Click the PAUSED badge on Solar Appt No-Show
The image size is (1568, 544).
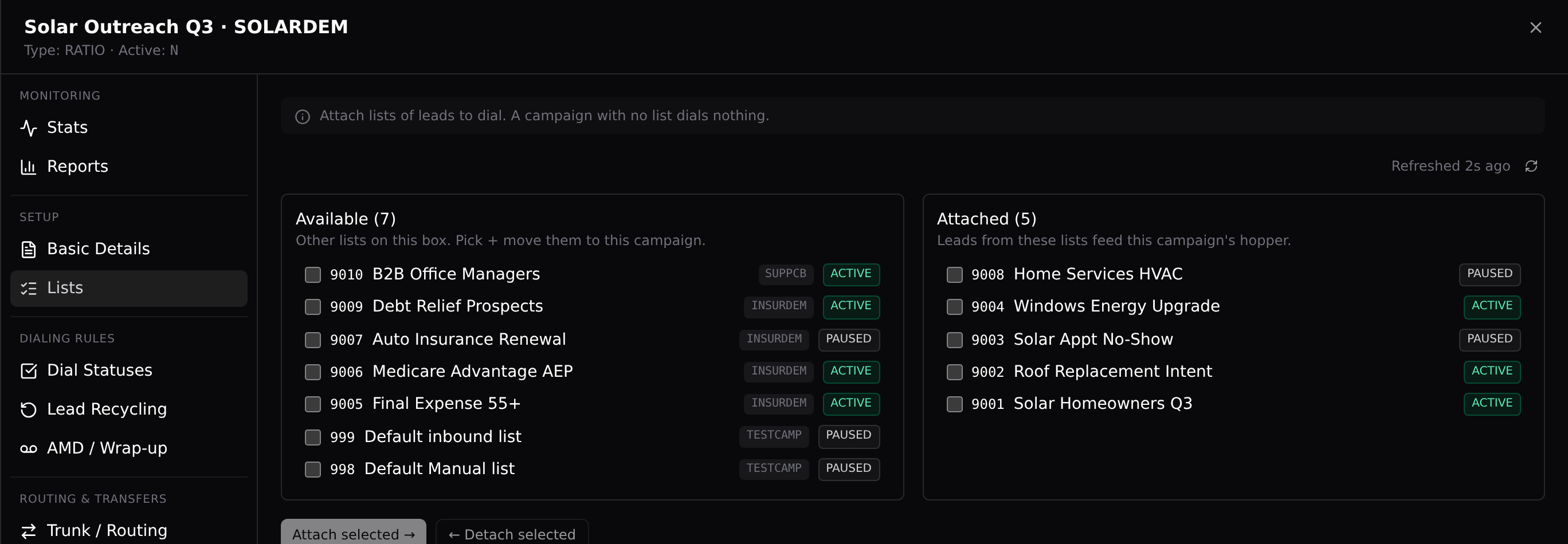1489,339
